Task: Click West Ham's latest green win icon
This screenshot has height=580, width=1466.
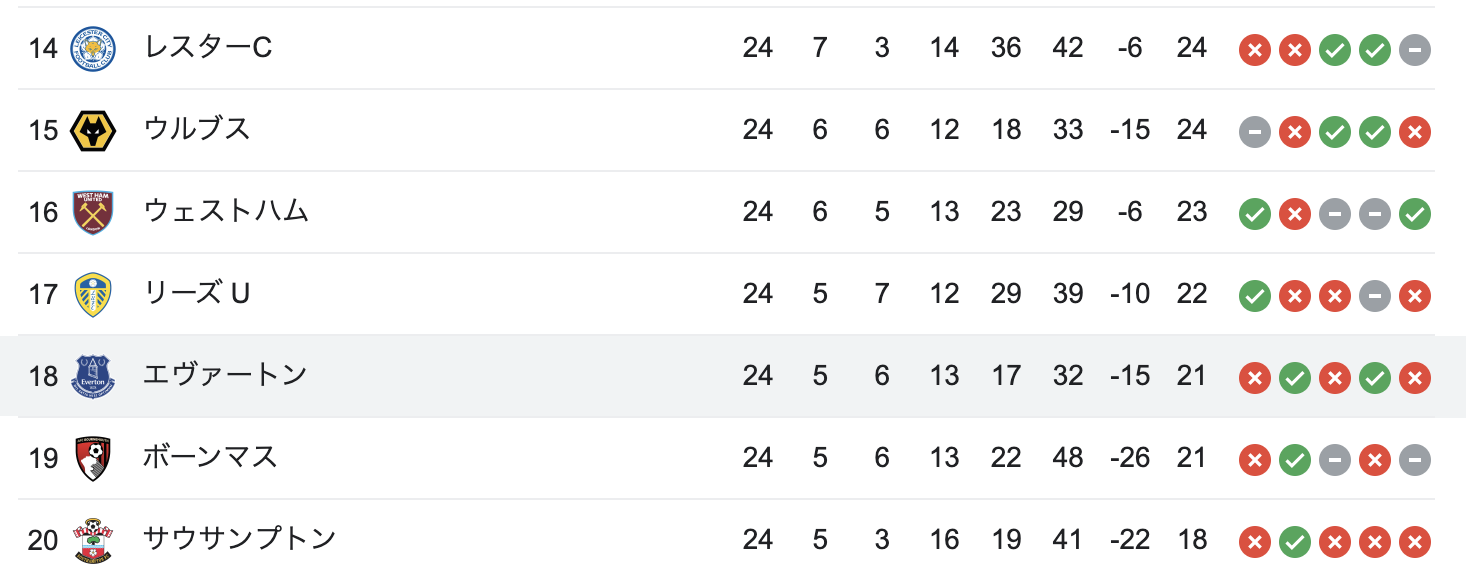Action: (x=1414, y=213)
